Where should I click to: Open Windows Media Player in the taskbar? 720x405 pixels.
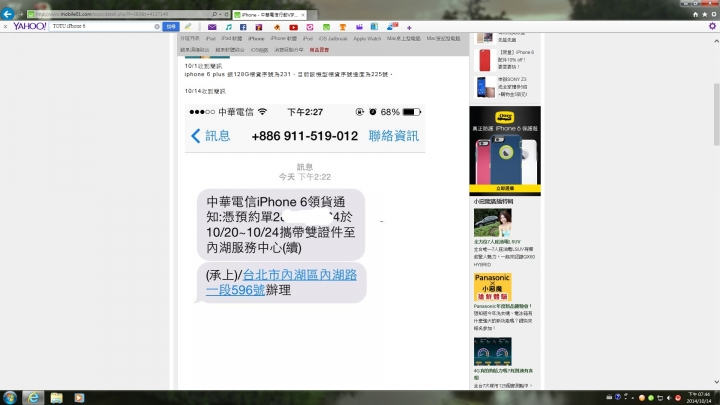79,398
